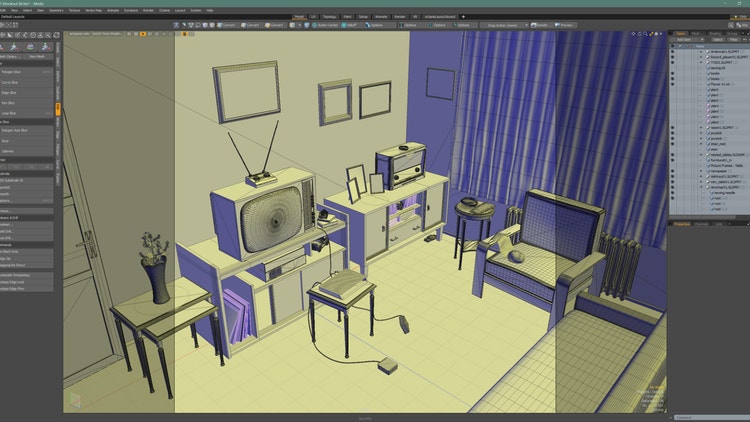Expand the nested_tables tree item

701,155
